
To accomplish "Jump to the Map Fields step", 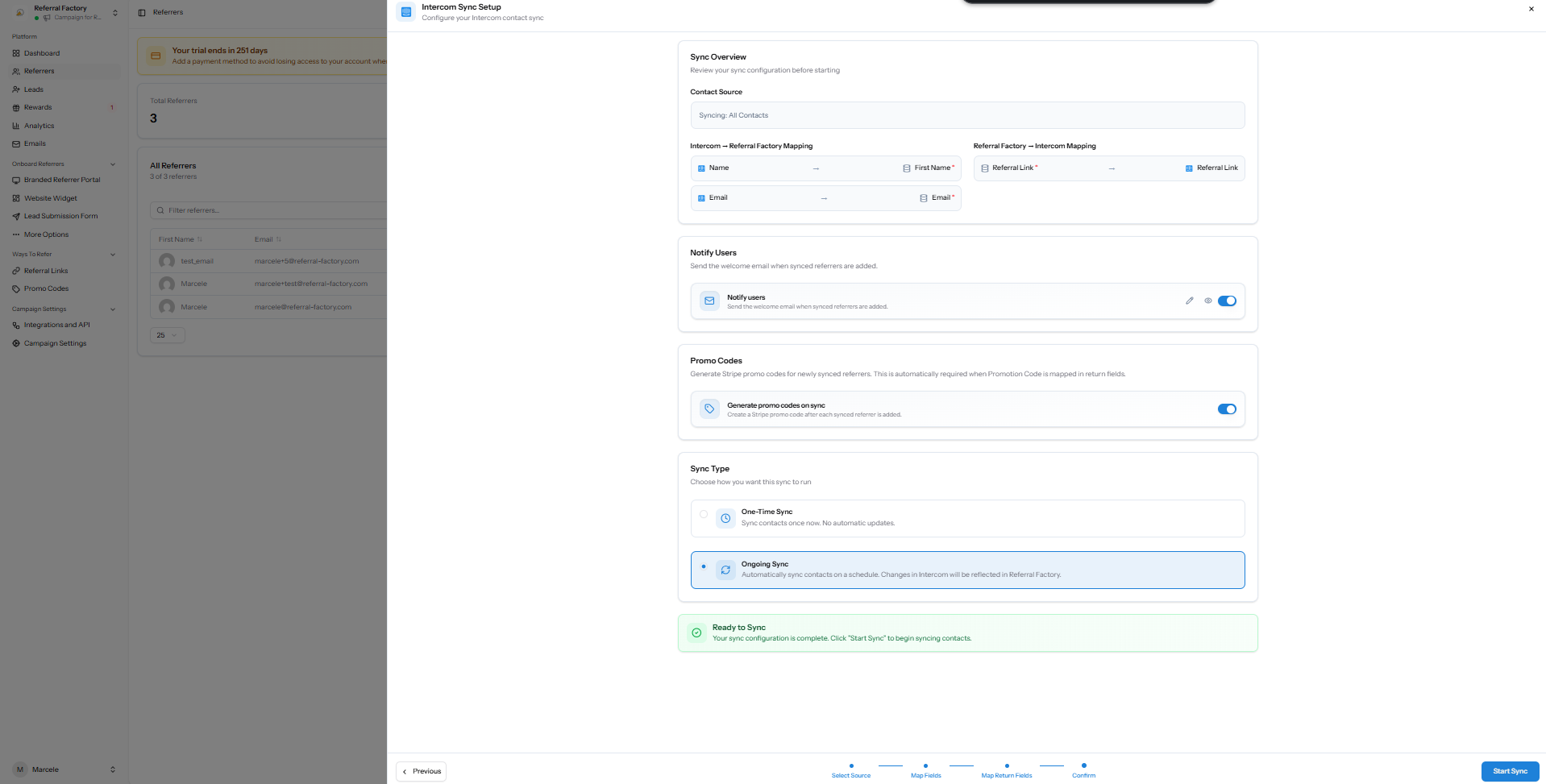I will click(925, 770).
